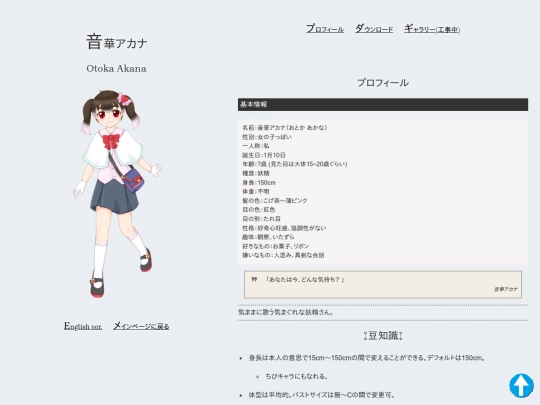Select the 年齢:?歳 line
The height and width of the screenshot is (405, 540).
295,164
